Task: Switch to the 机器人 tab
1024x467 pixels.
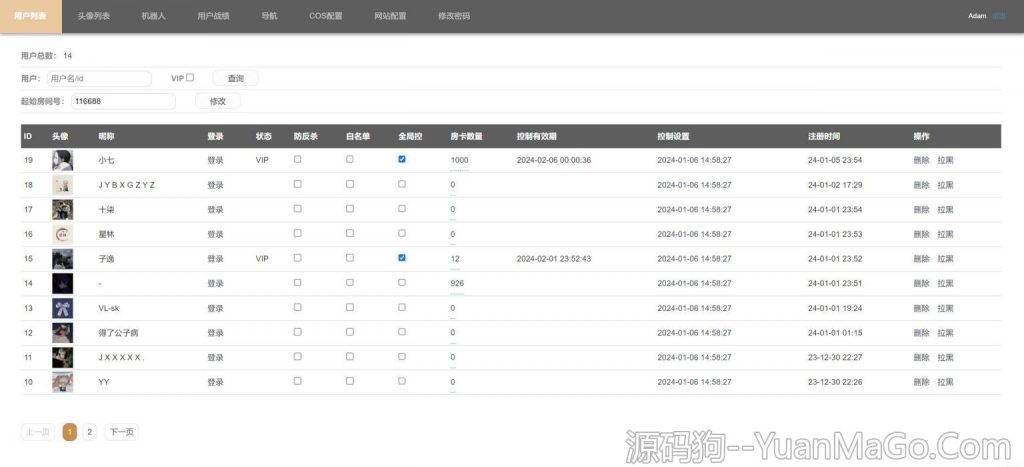Action: pos(153,16)
